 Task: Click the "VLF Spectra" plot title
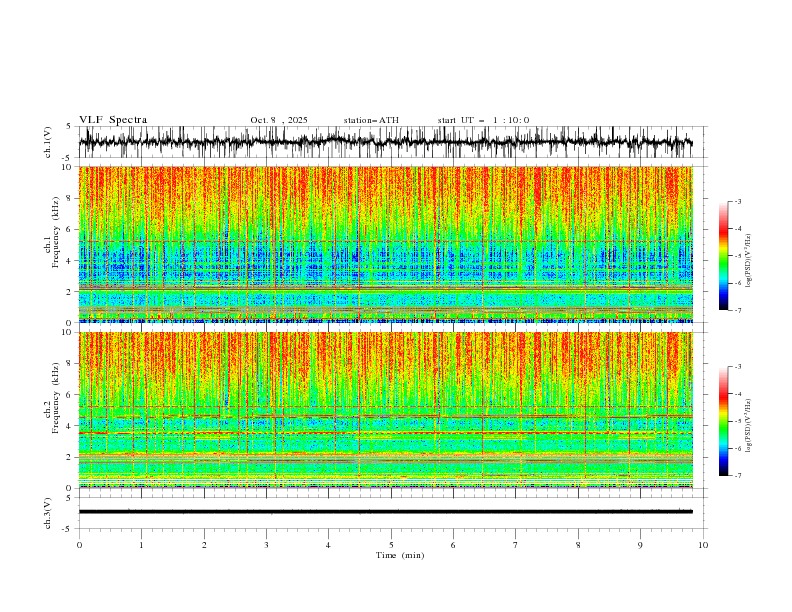click(113, 120)
